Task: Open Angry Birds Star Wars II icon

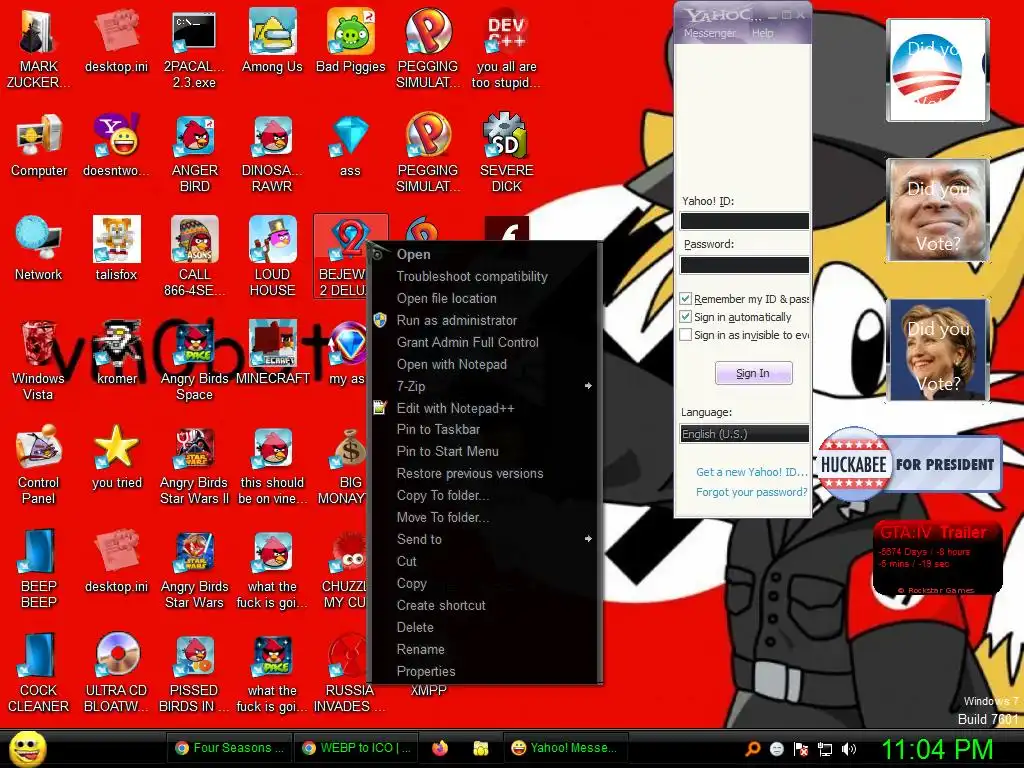Action: tap(195, 464)
